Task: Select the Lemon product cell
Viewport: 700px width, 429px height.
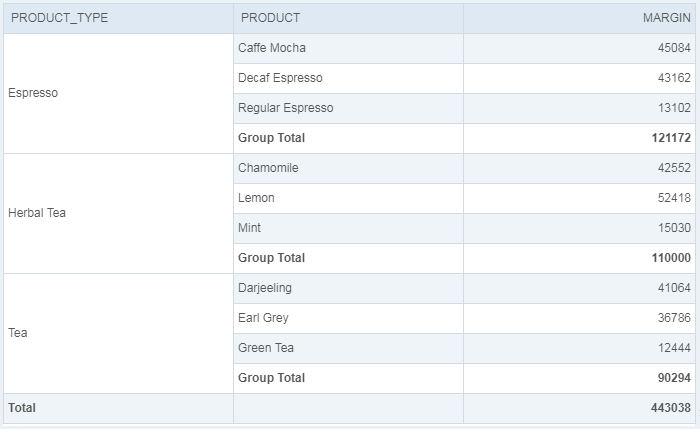Action: click(x=256, y=198)
